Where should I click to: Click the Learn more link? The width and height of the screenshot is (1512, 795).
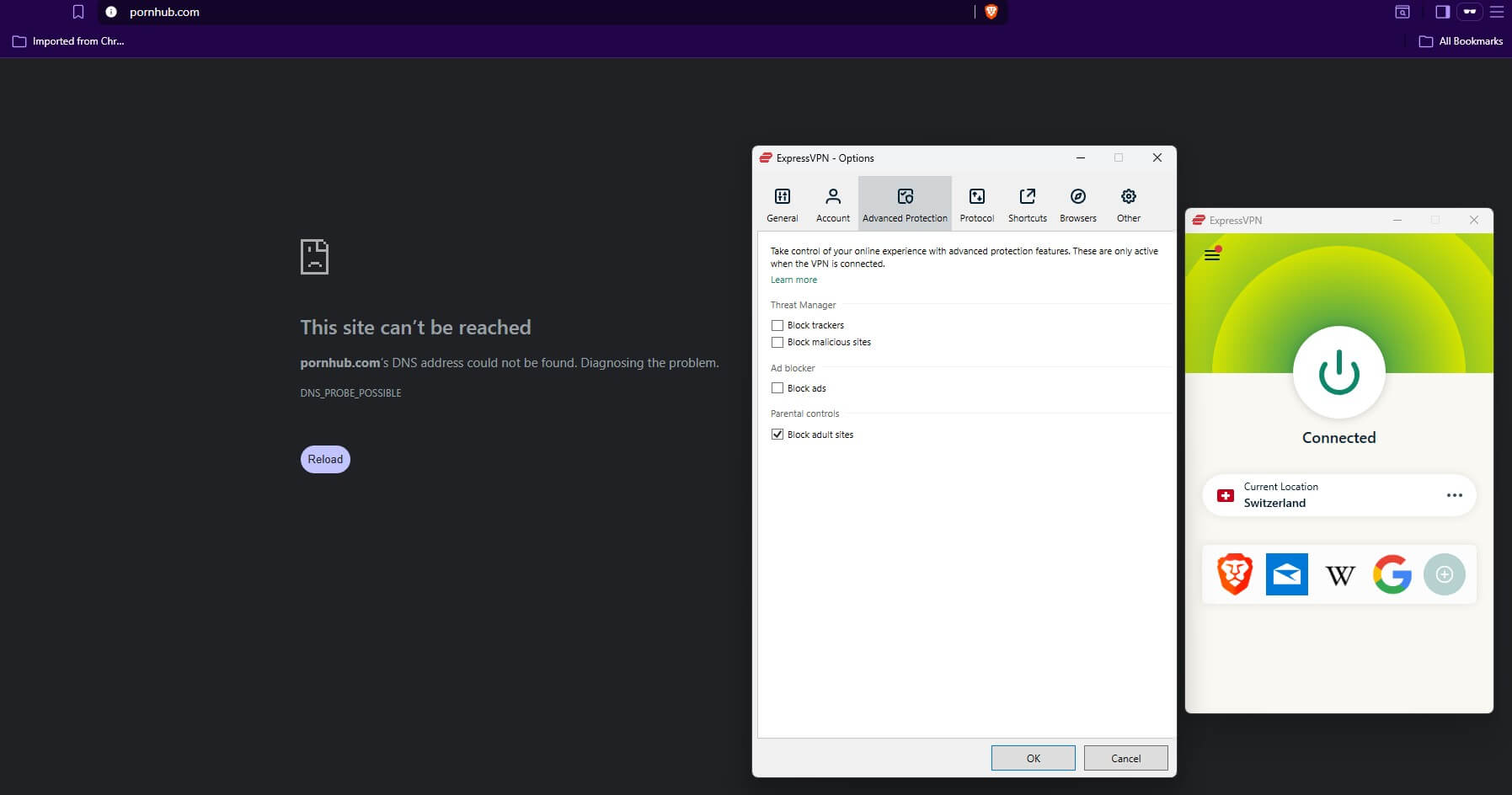[x=793, y=280]
